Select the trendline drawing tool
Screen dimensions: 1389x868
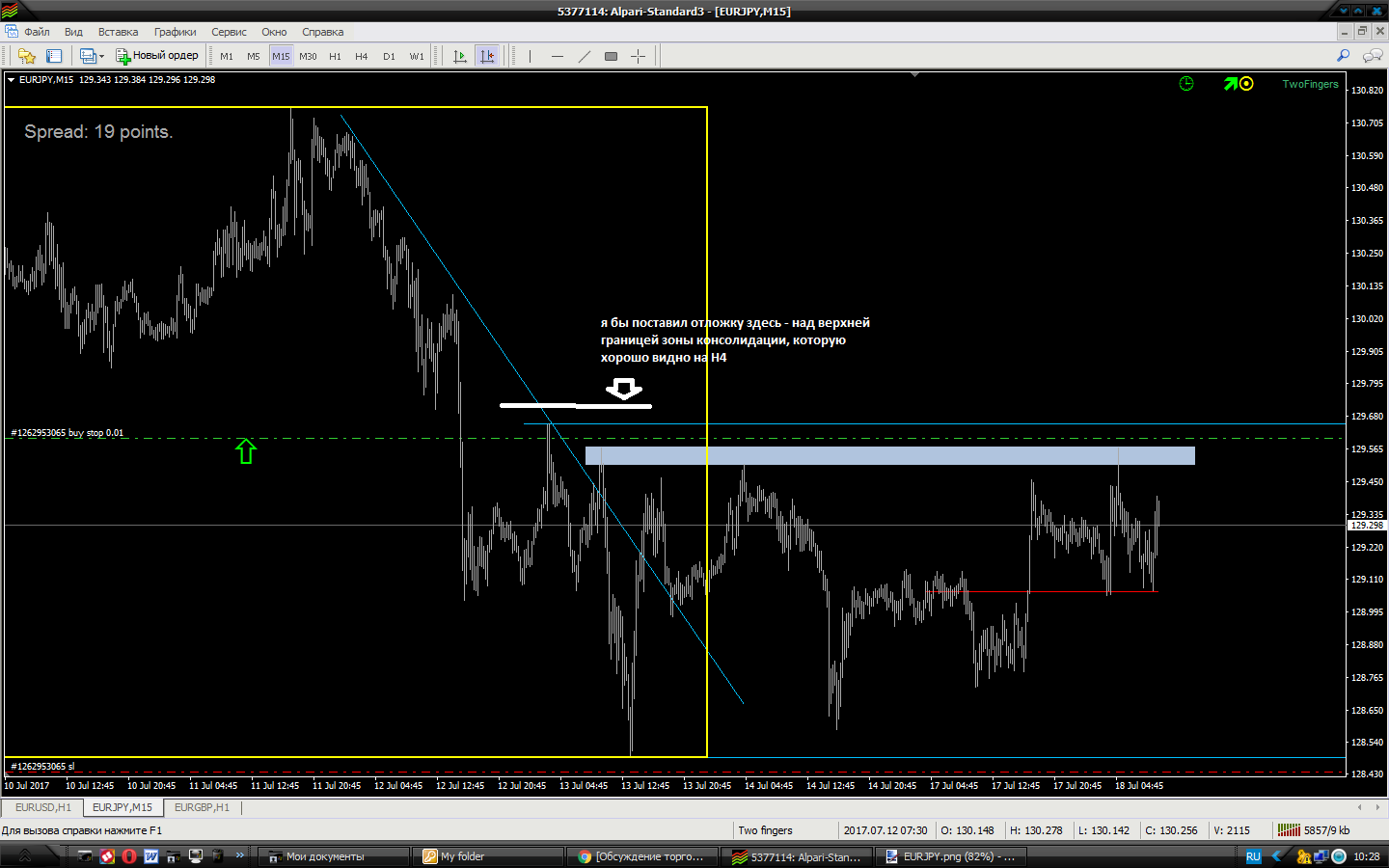point(584,56)
